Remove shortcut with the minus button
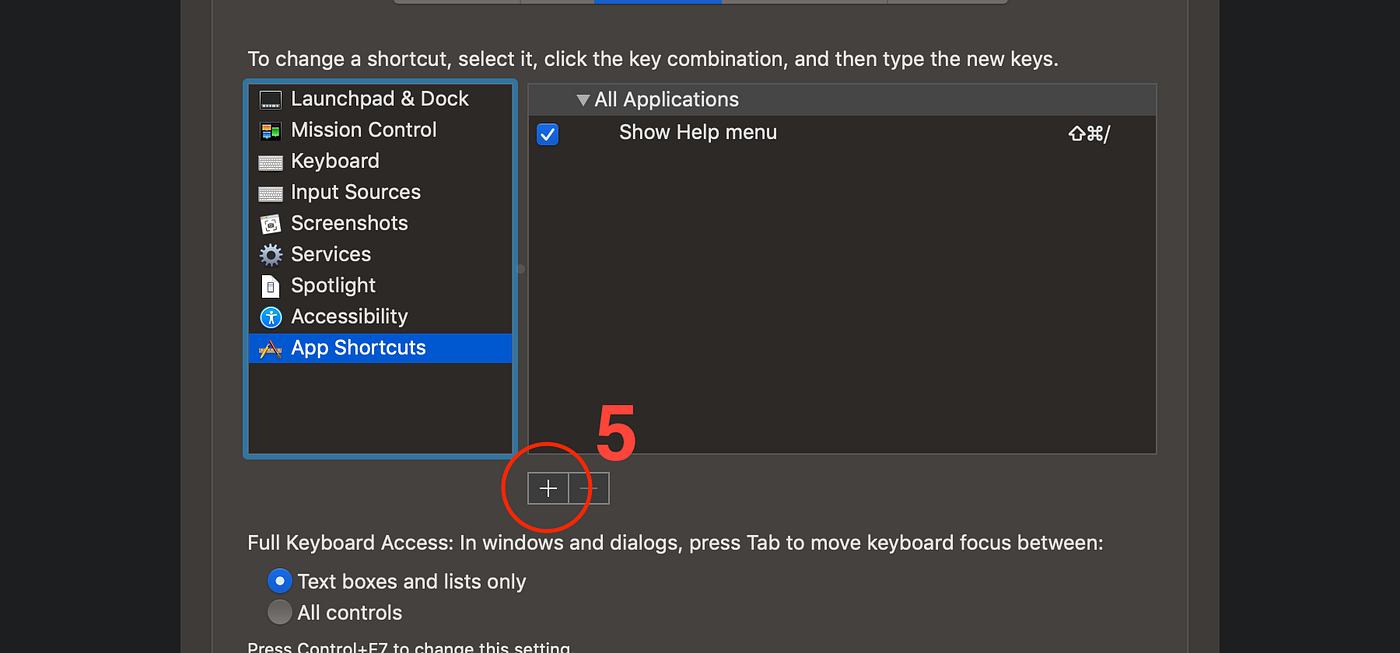 pyautogui.click(x=589, y=488)
